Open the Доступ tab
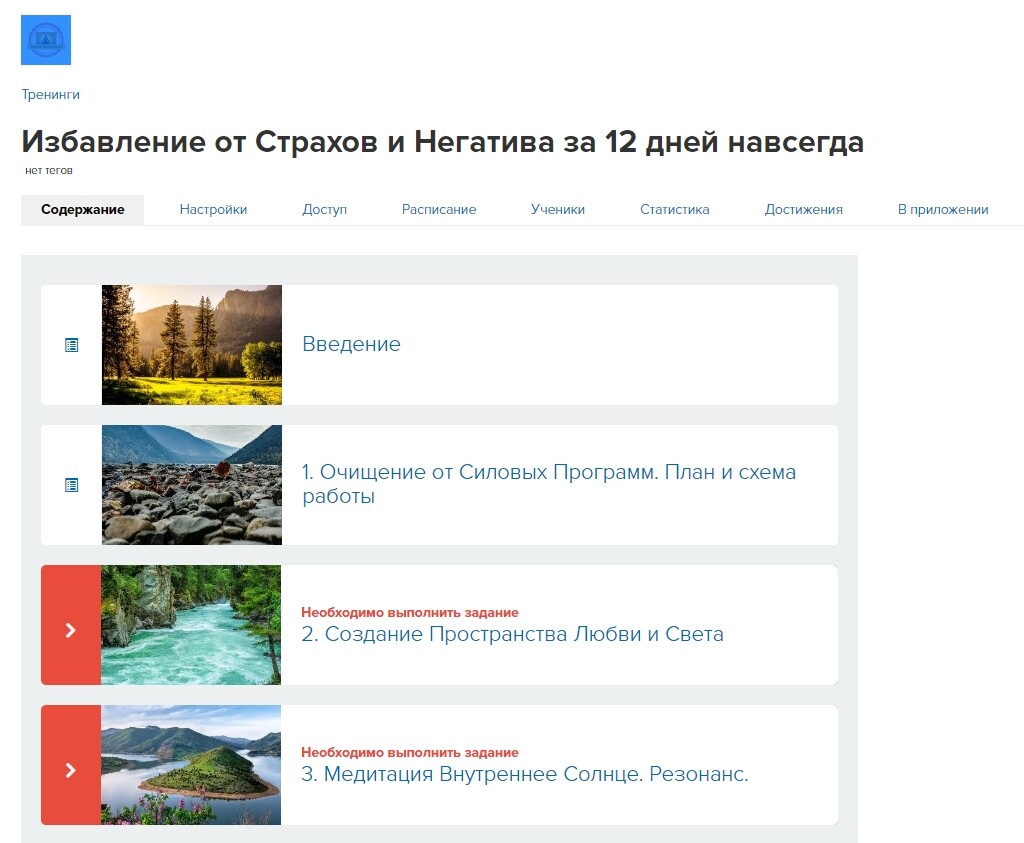Screen dimensions: 1024x843 pos(324,210)
